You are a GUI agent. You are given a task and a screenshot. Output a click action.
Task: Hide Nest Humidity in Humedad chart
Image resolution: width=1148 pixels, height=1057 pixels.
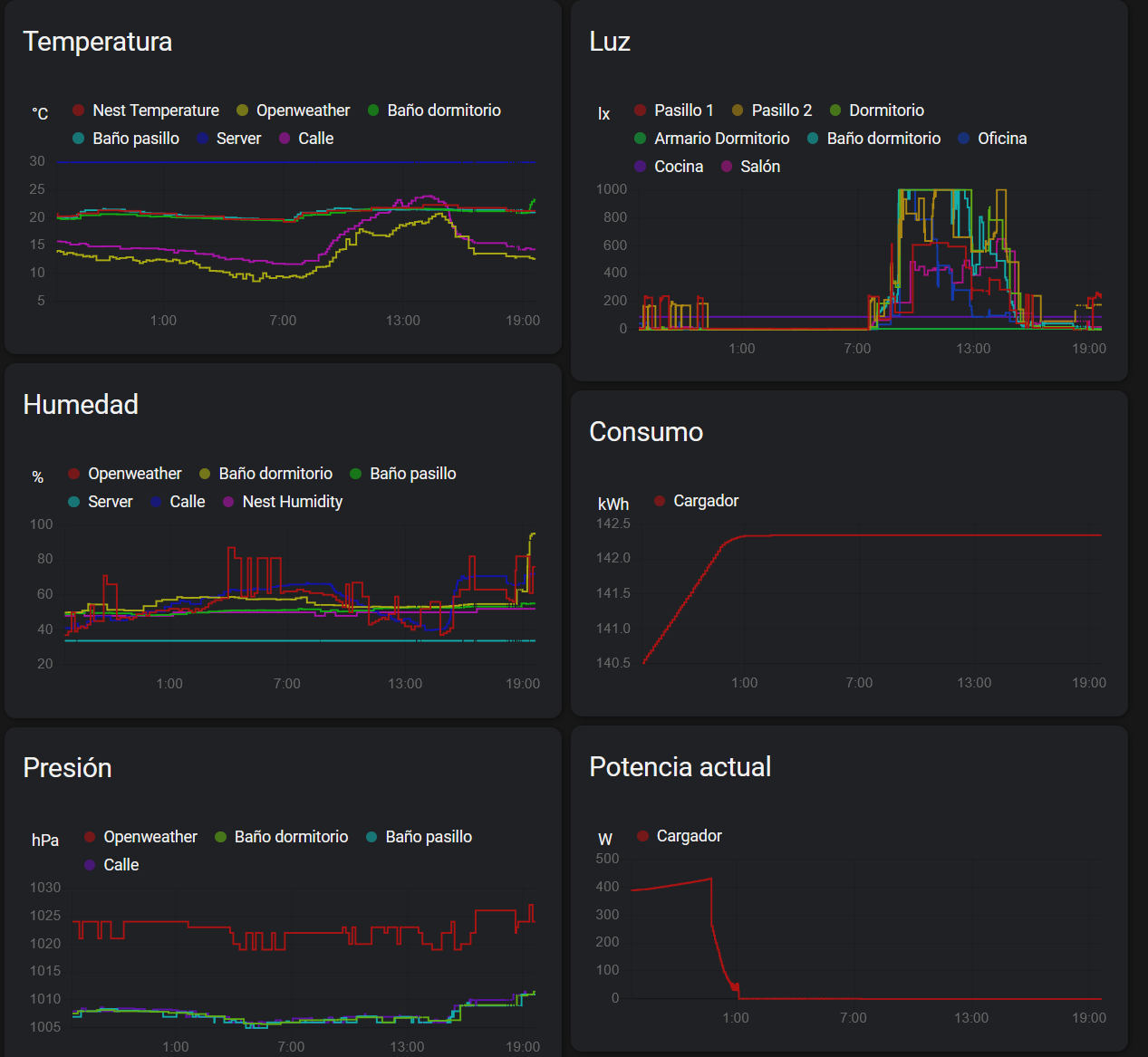coord(283,502)
